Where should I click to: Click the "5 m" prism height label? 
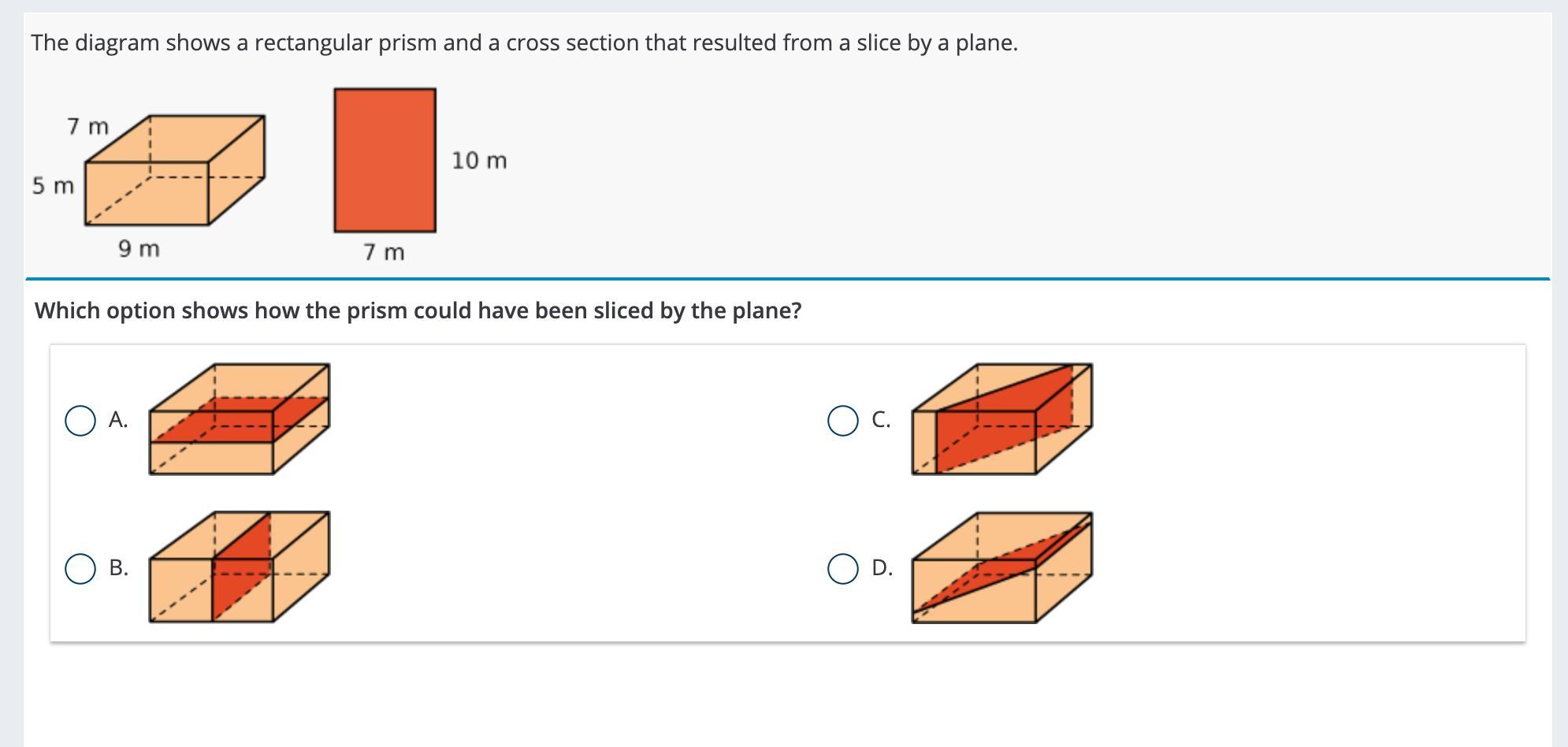click(x=53, y=186)
